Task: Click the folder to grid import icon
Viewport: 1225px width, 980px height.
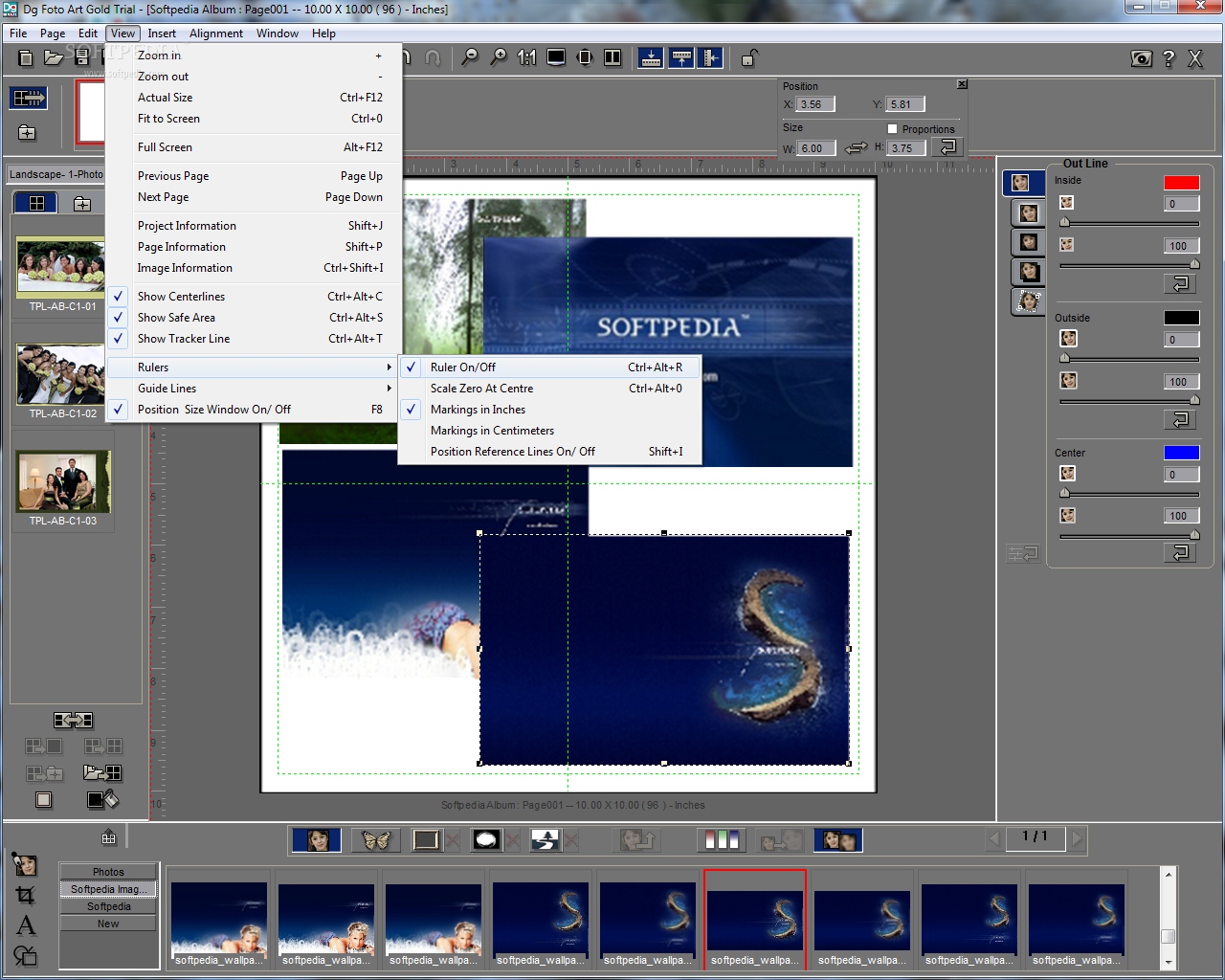Action: 102,772
